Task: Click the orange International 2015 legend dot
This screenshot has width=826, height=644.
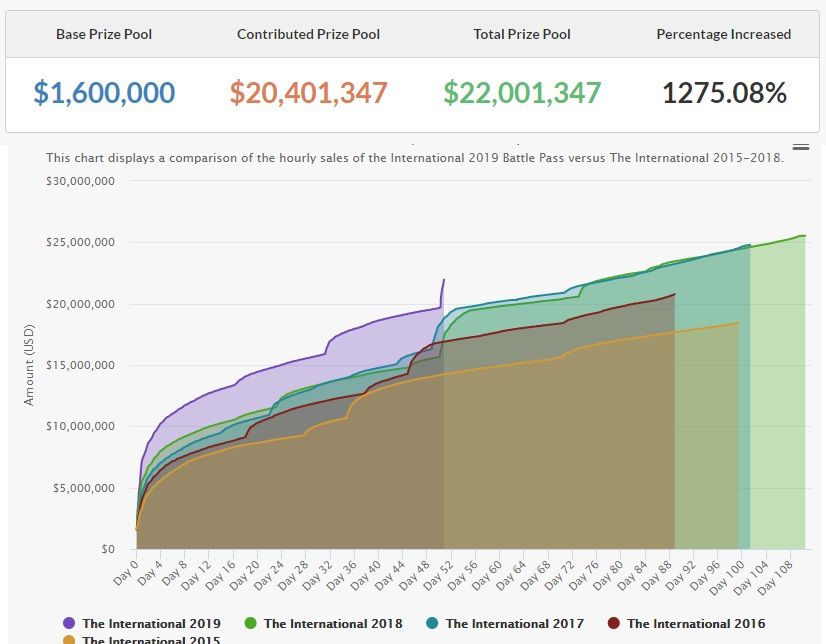Action: [68, 640]
